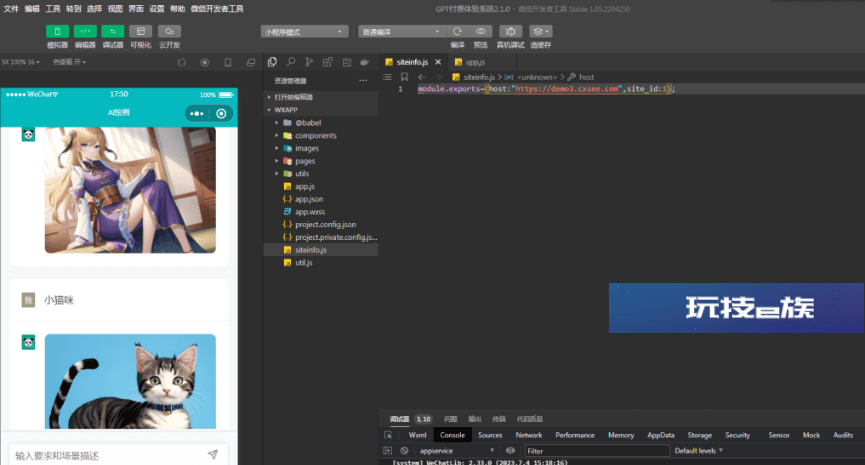Click the simulator phone device icon
The height and width of the screenshot is (465, 865).
tap(228, 62)
